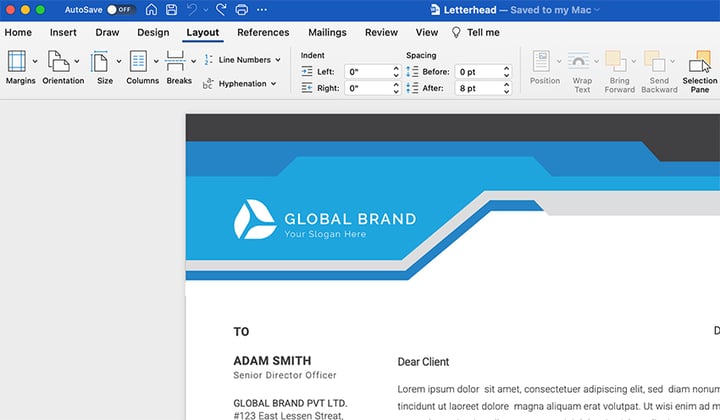
Task: Expand the Columns dropdown arrow
Action: click(x=156, y=61)
